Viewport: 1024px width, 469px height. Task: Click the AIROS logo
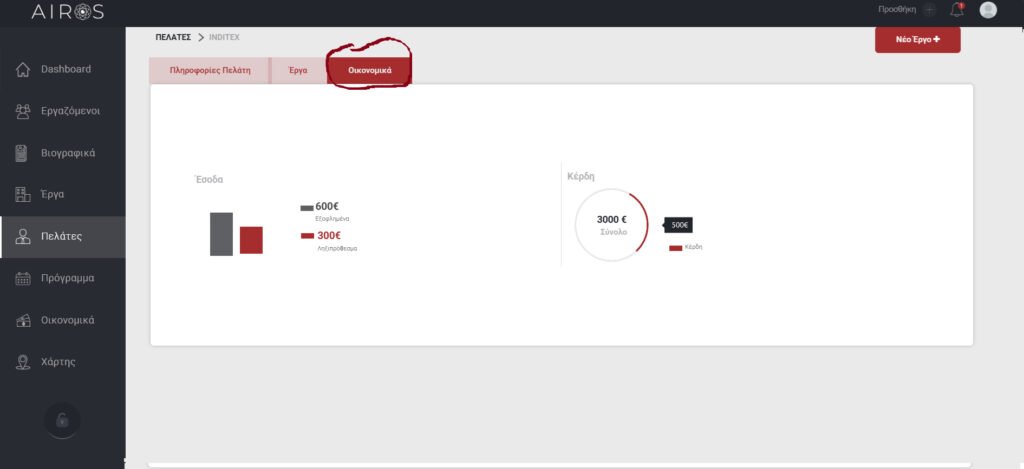67,11
